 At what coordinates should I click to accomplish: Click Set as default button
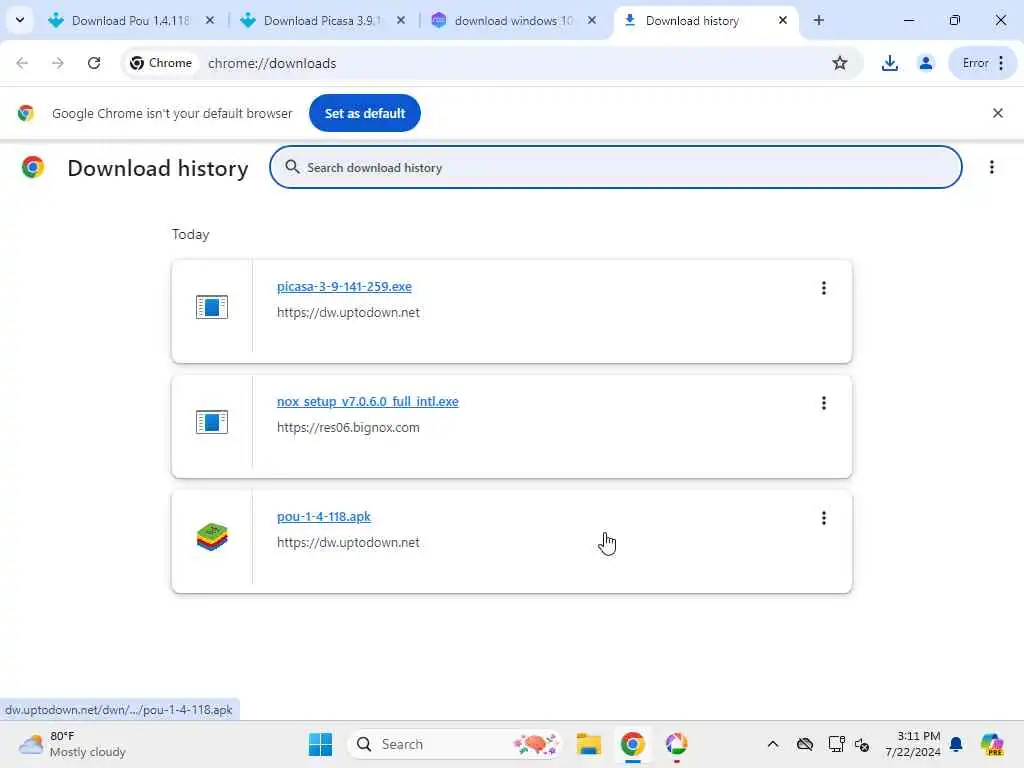(x=364, y=113)
